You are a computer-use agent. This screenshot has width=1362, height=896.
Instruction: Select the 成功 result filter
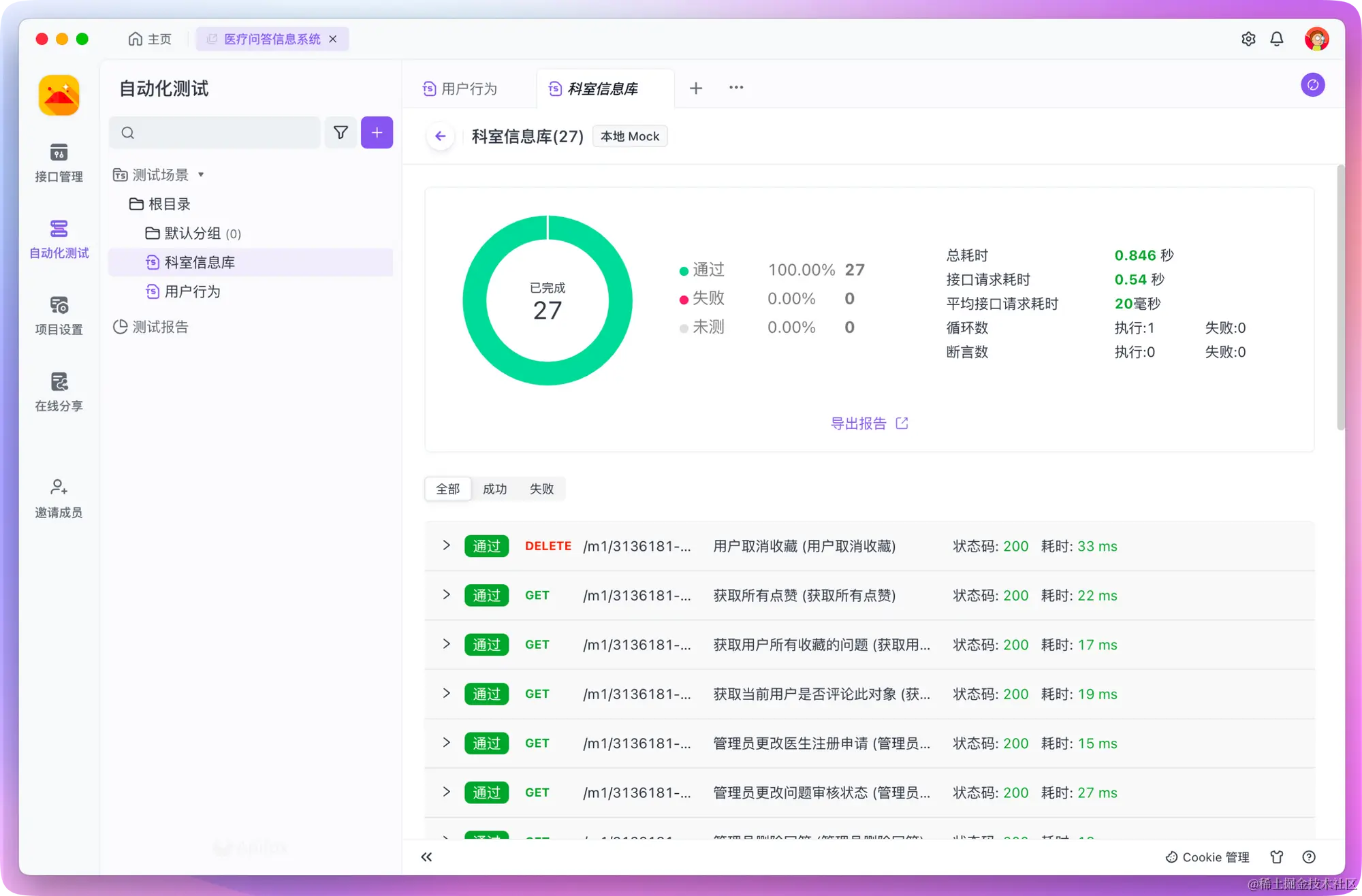(494, 489)
